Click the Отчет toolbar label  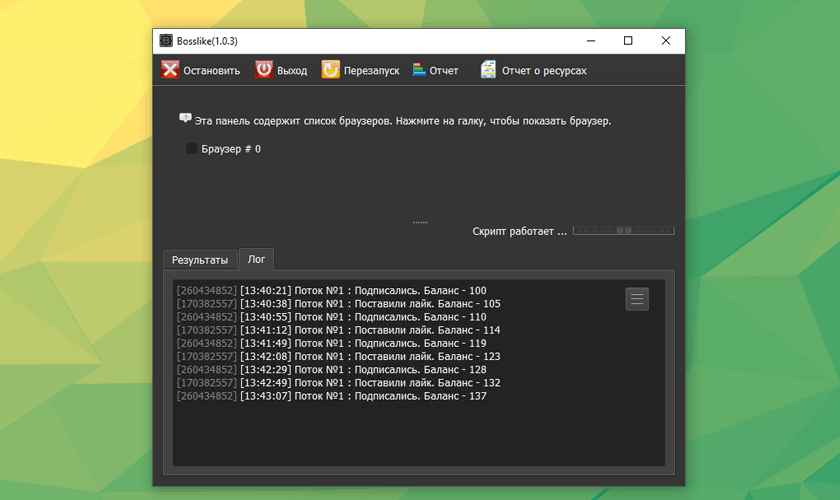[444, 71]
